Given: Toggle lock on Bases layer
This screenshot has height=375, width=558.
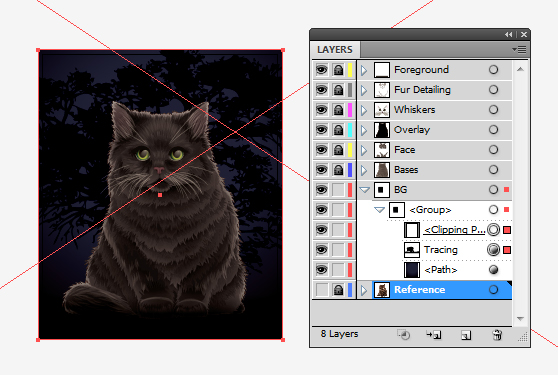Looking at the screenshot, I should point(338,170).
